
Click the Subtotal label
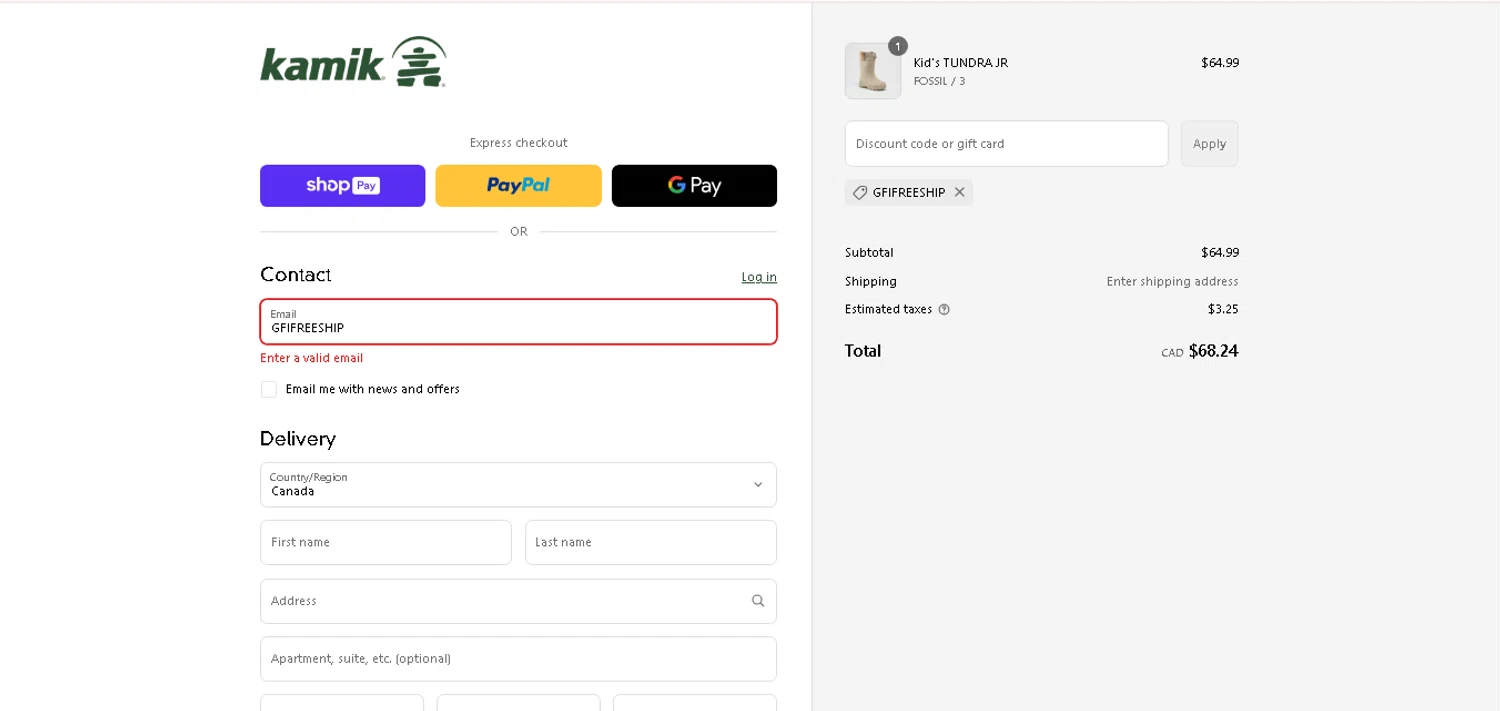pyautogui.click(x=869, y=253)
